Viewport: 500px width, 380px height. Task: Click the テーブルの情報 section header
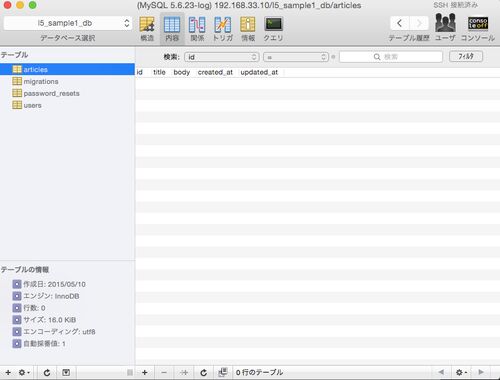tap(25, 270)
